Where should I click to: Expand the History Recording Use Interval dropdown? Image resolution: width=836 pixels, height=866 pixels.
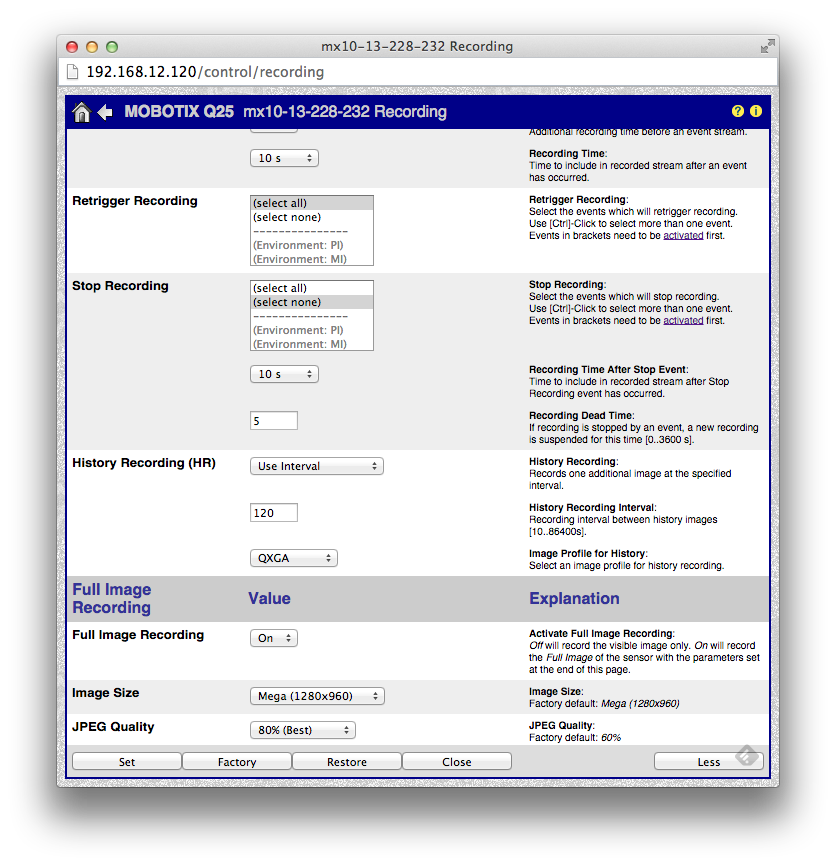click(x=316, y=466)
